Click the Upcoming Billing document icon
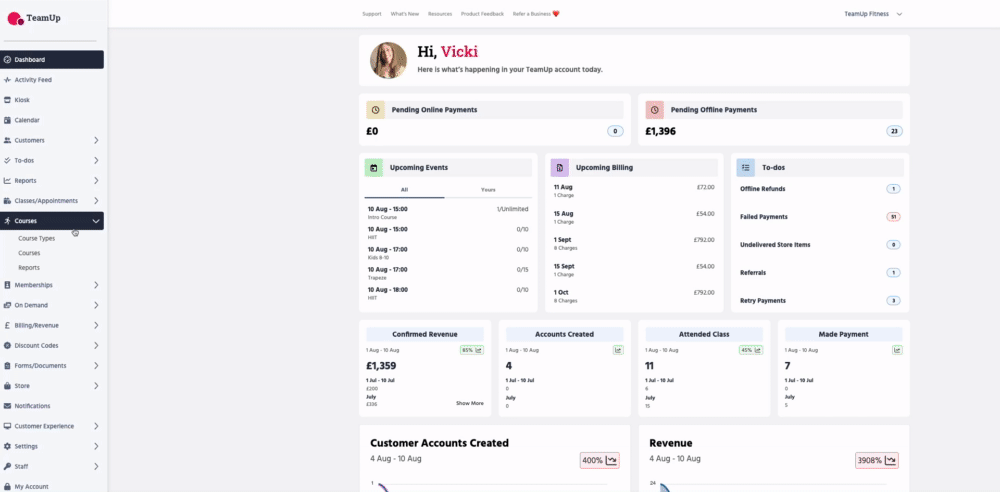 click(x=560, y=168)
